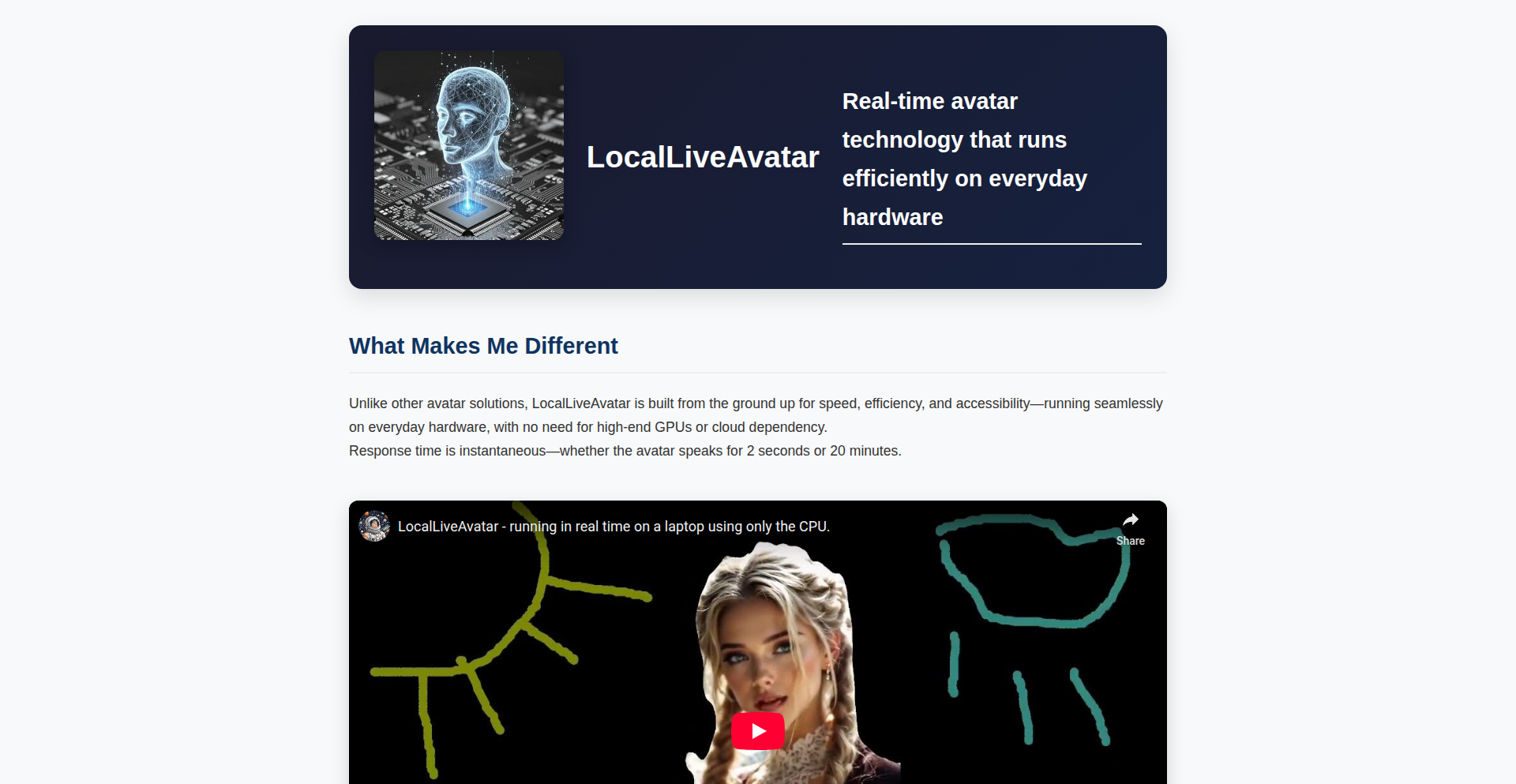Screen dimensions: 1516x784
Task: Click the Share arrow icon on the video
Action: 1131,520
